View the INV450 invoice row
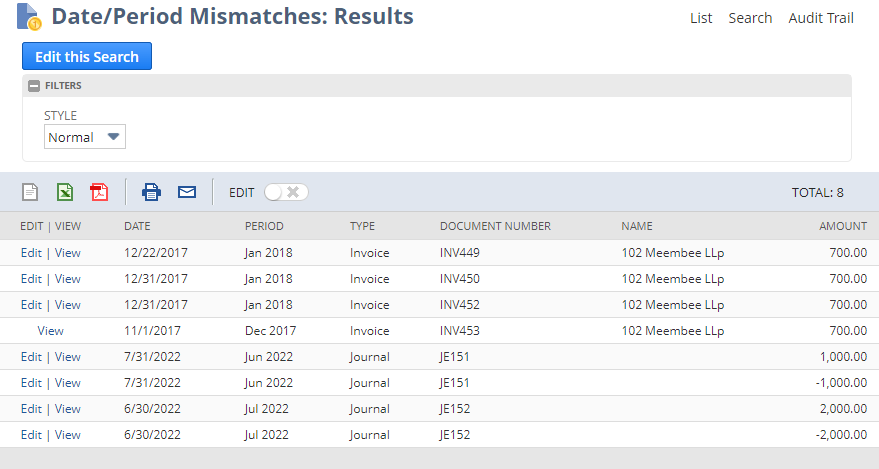 coord(68,279)
